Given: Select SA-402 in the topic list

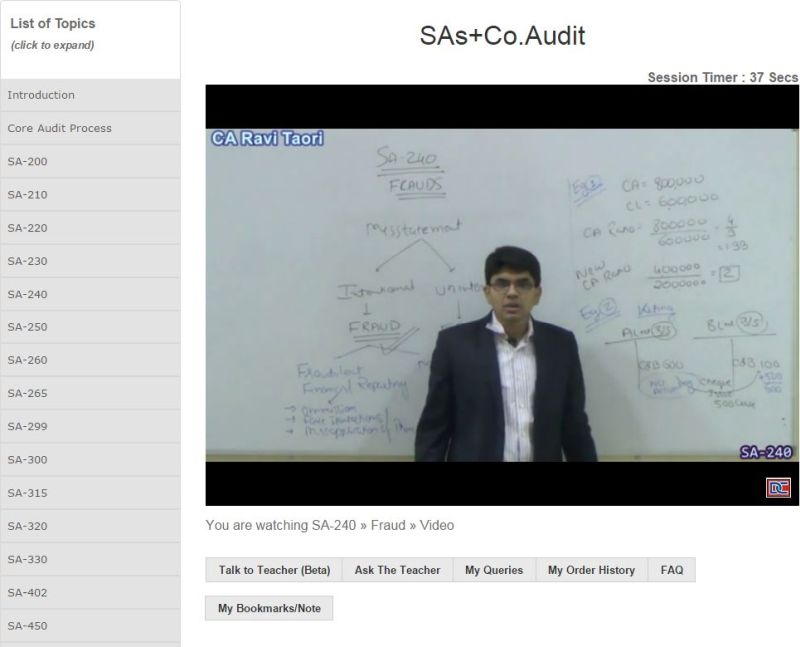Looking at the screenshot, I should point(90,592).
